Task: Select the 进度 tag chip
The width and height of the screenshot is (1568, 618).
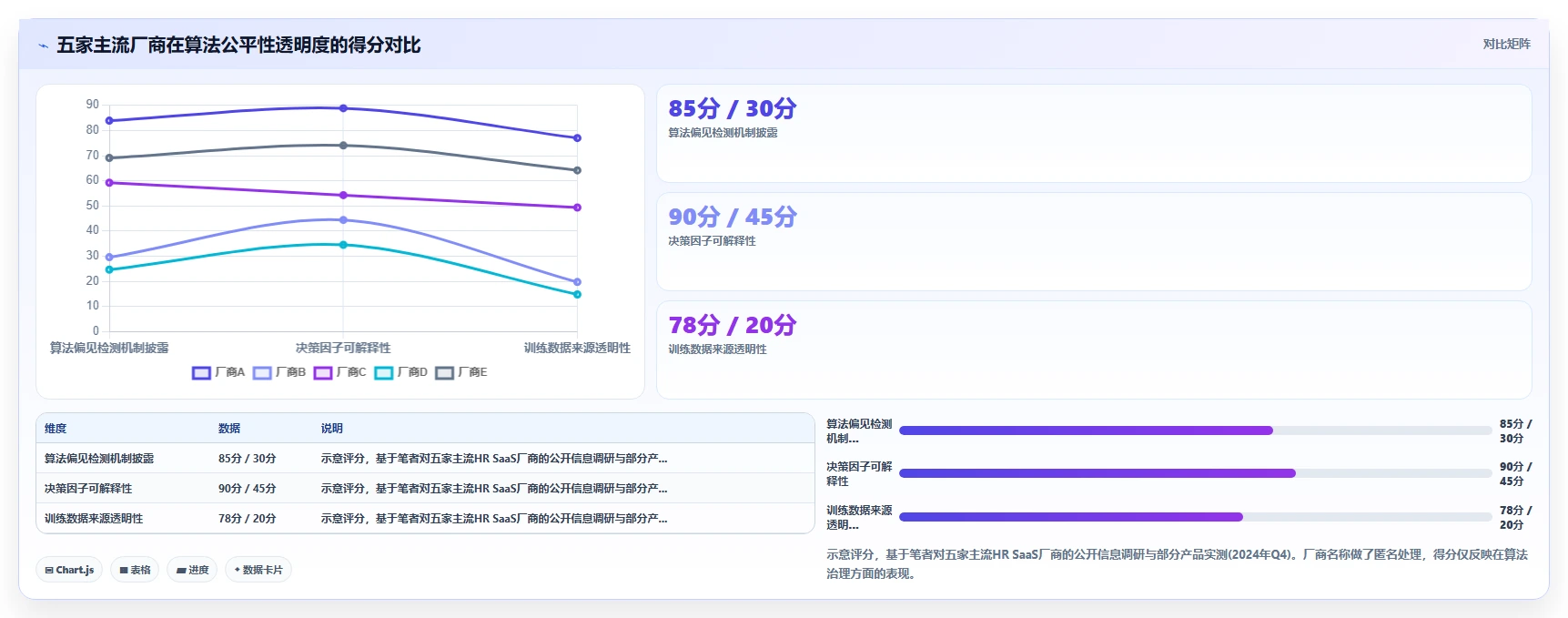Action: 192,570
